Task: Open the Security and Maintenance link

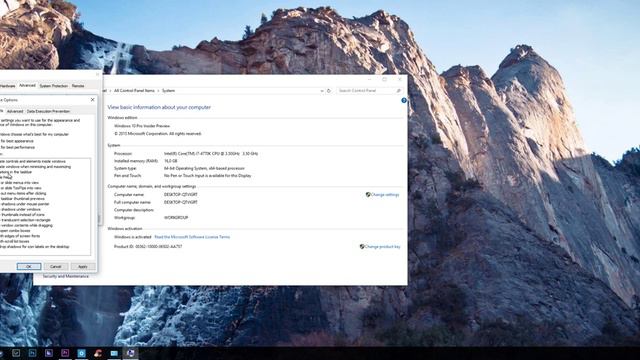Action: pyautogui.click(x=66, y=276)
